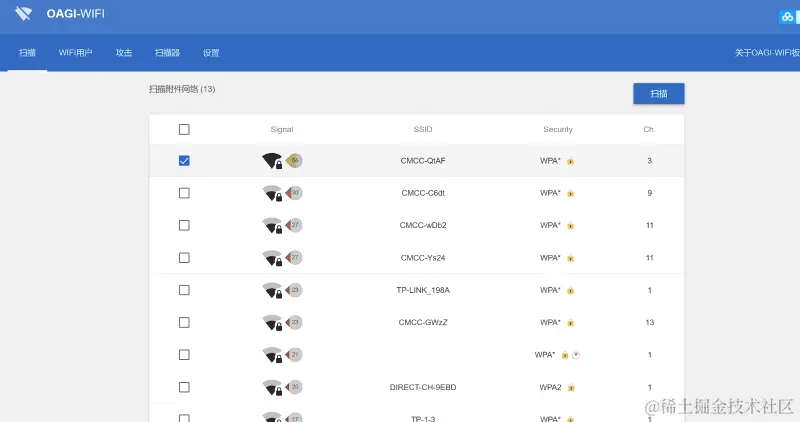The height and width of the screenshot is (422, 800).
Task: Click the signal icon for CMCC-wDb2
Action: point(272,225)
